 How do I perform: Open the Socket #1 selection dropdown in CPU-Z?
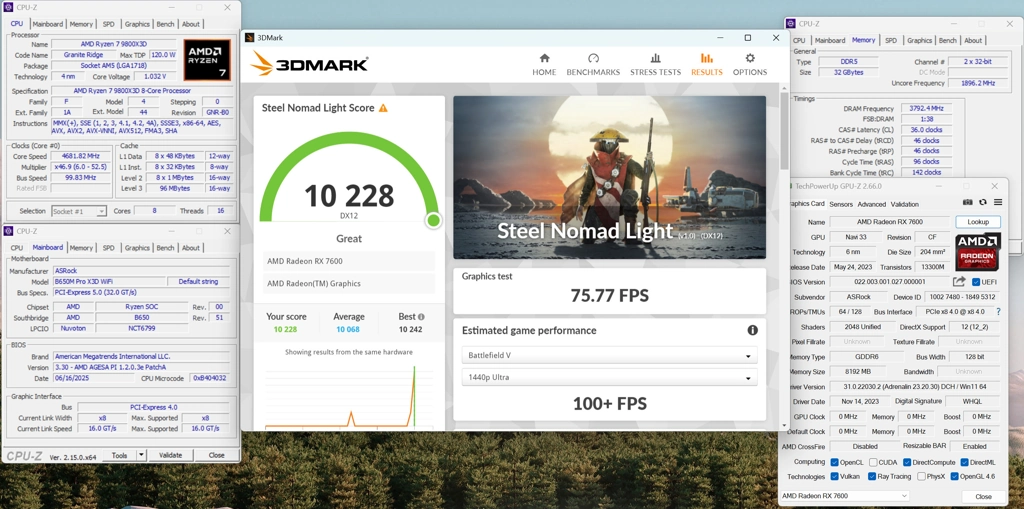pyautogui.click(x=78, y=211)
